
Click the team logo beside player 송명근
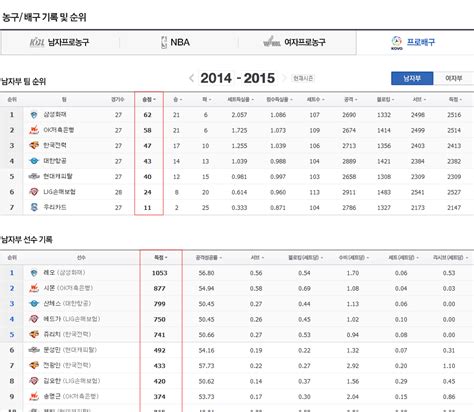(34, 396)
